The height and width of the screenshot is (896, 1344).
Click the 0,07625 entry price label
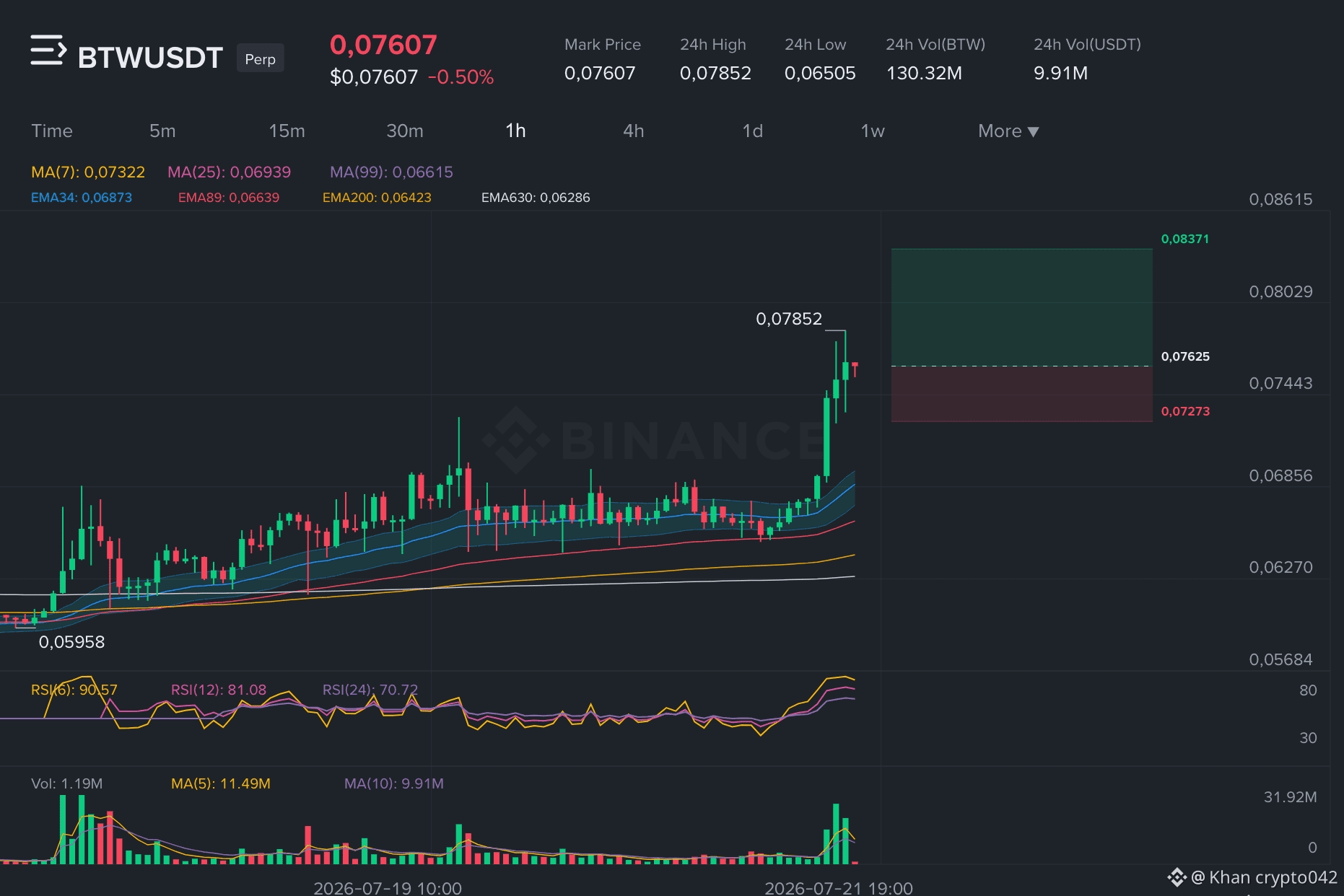click(x=1185, y=356)
